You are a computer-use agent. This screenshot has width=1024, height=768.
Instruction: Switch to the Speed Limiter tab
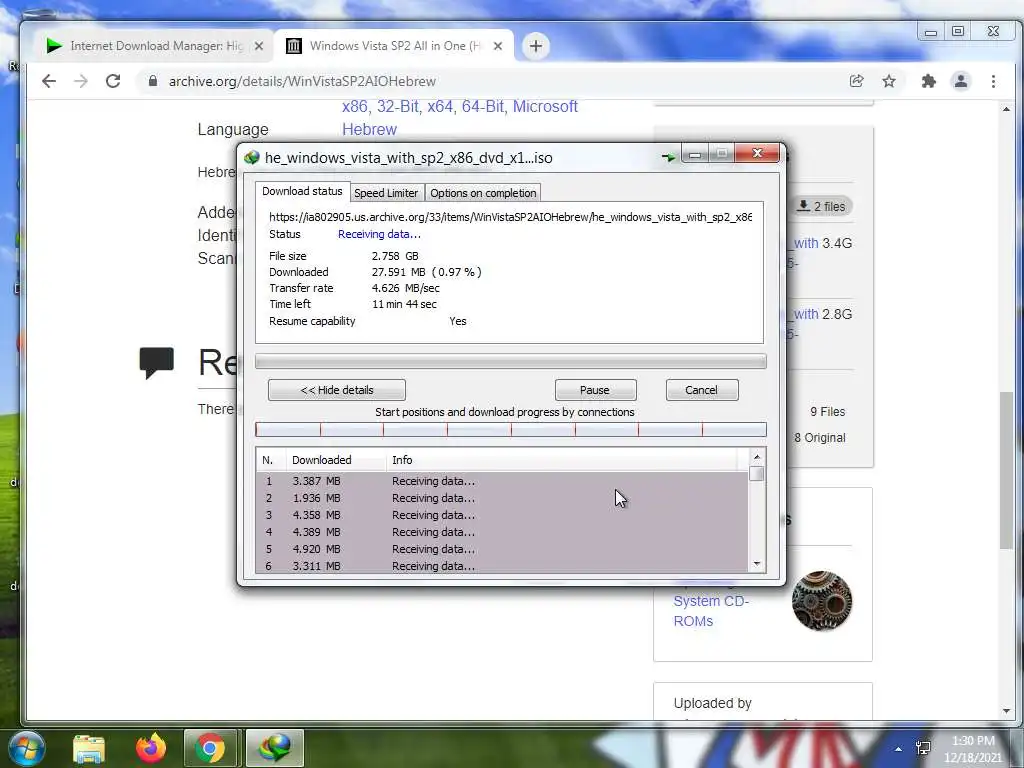(386, 193)
